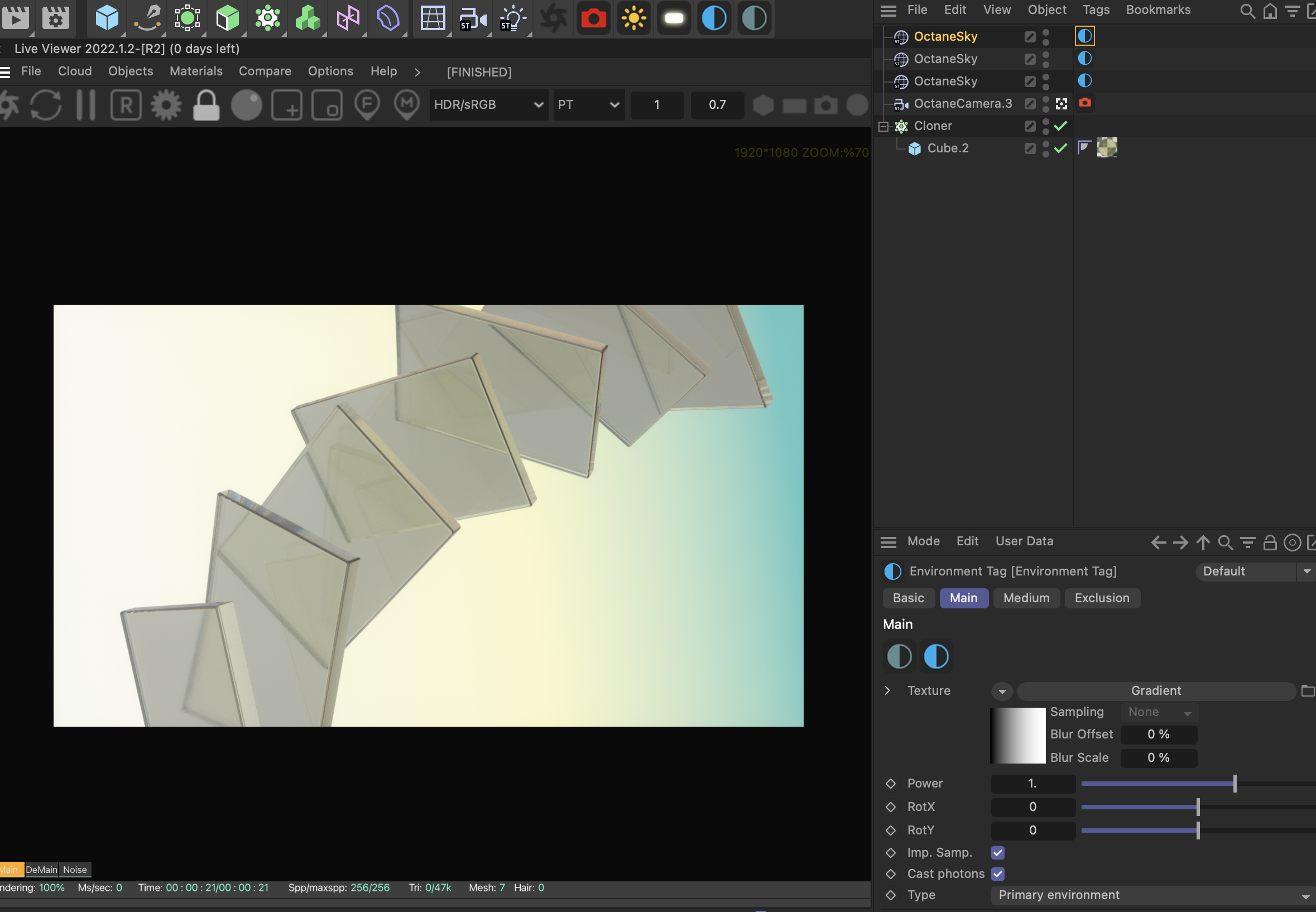
Task: Expand more Live Viewer menus chevron
Action: pyautogui.click(x=417, y=73)
